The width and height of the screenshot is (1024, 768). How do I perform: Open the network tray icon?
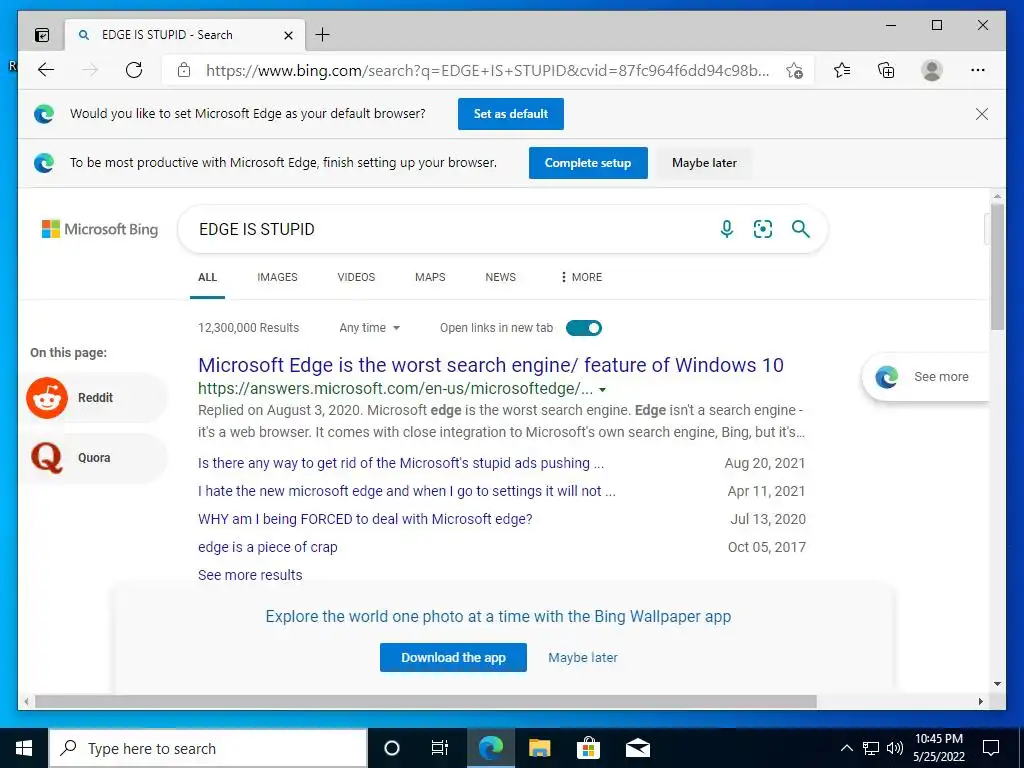[x=871, y=748]
